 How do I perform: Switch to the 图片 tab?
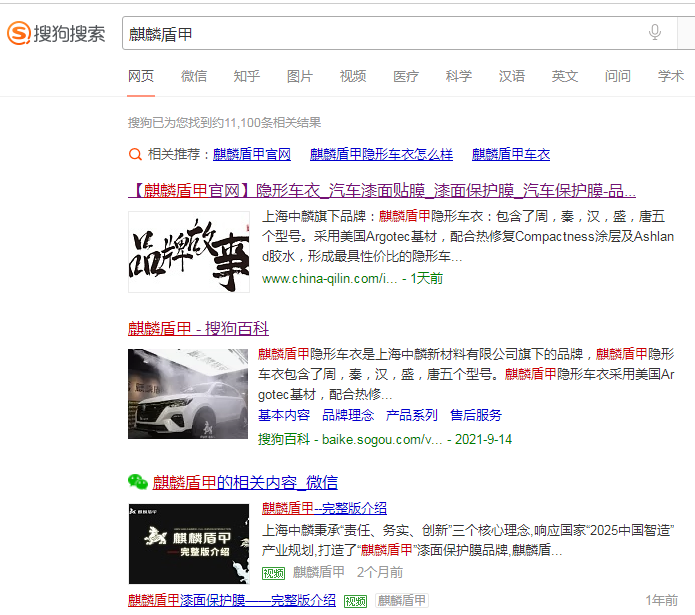(300, 76)
